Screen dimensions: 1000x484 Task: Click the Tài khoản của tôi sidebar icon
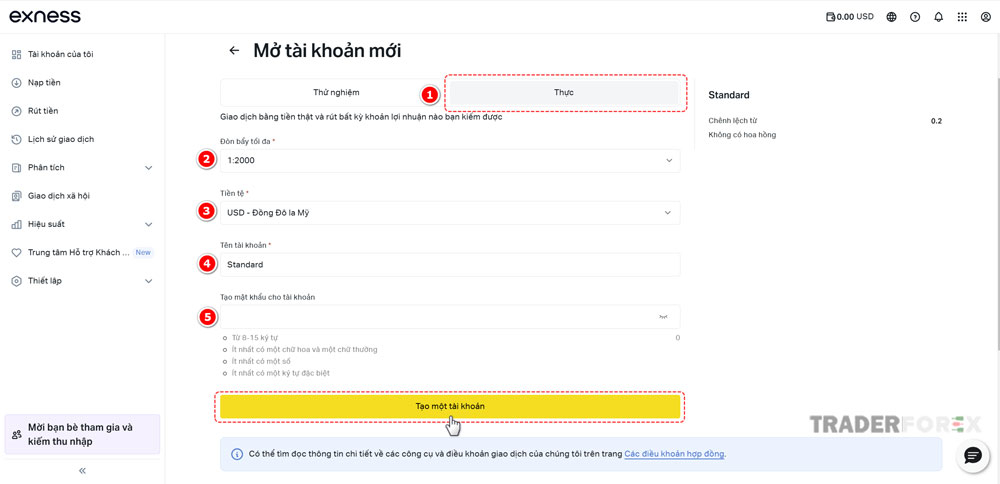point(17,54)
